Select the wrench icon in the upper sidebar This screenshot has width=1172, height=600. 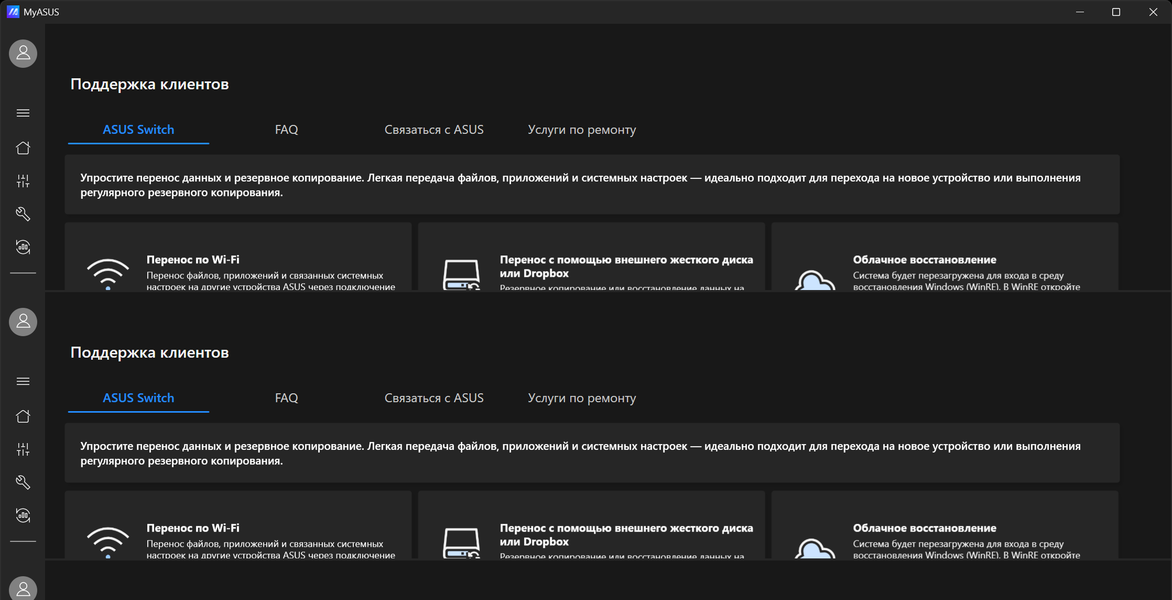23,214
